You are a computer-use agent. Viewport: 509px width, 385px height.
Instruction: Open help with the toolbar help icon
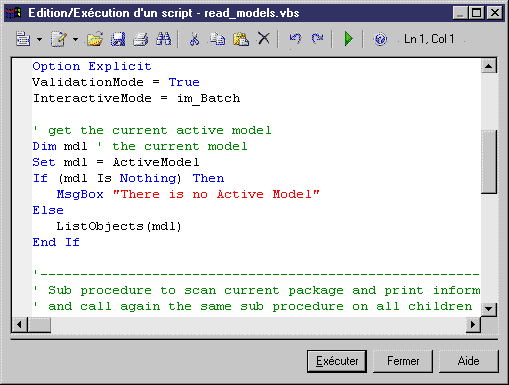[x=380, y=39]
